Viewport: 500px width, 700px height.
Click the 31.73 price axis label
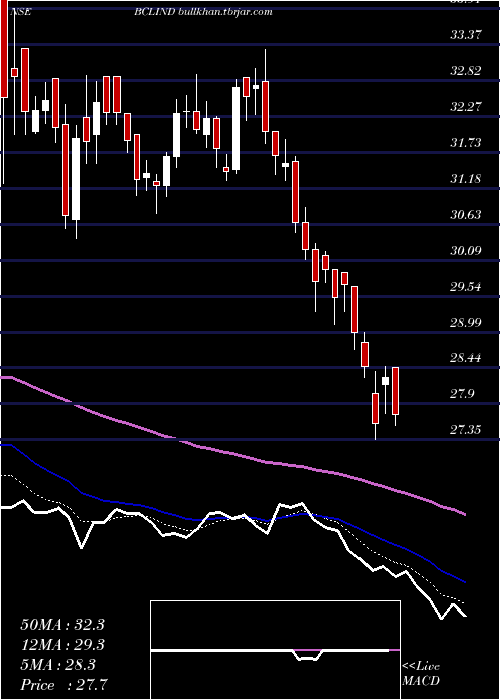click(x=466, y=142)
